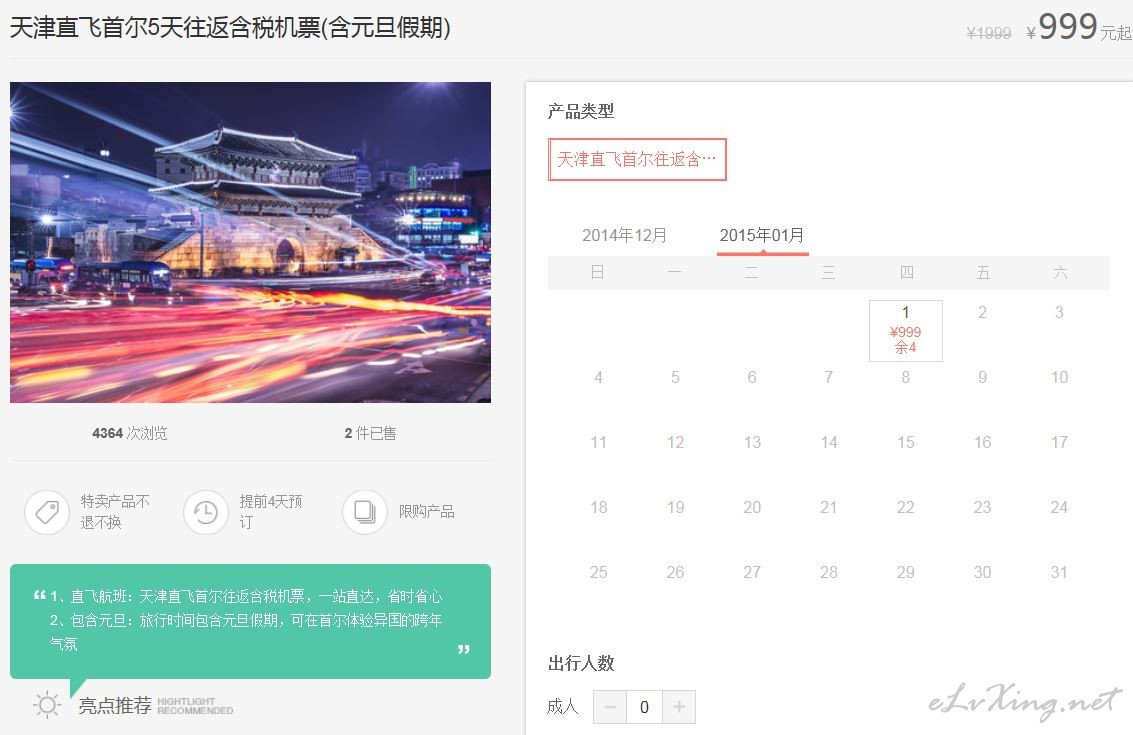Click the price tag icon for non-refundable special
Image resolution: width=1133 pixels, height=735 pixels.
pyautogui.click(x=47, y=512)
